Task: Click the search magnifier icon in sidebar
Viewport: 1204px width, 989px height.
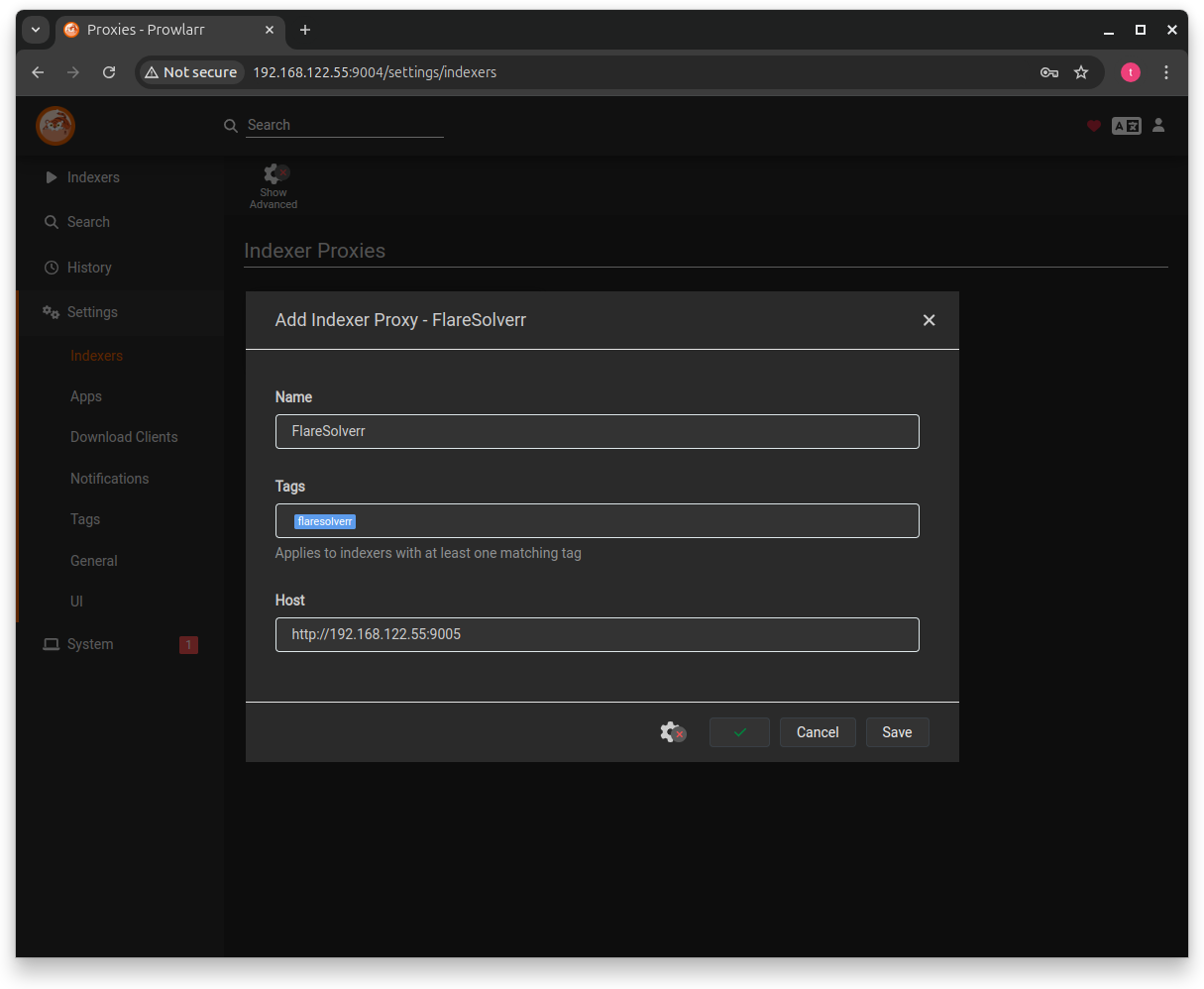Action: point(52,222)
